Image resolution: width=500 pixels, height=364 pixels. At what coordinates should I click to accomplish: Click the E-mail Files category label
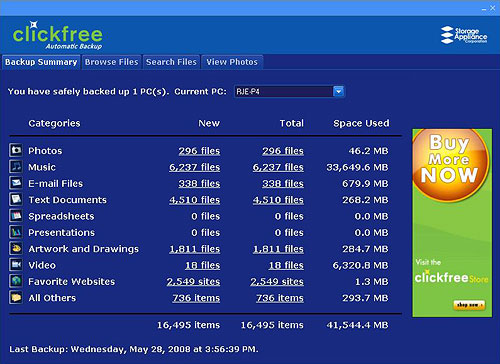click(55, 184)
